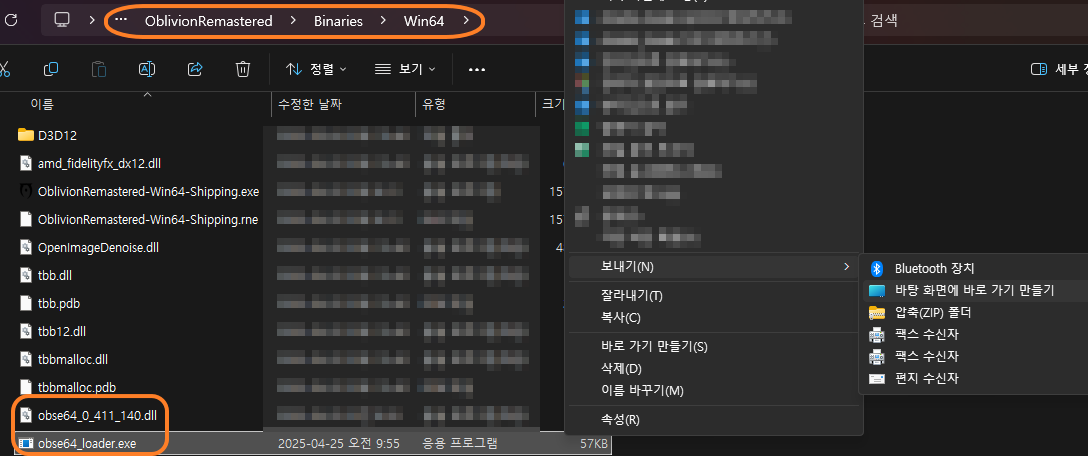This screenshot has height=456, width=1088.
Task: Click the Bluetooth icon in the Send to submenu
Action: (x=876, y=269)
